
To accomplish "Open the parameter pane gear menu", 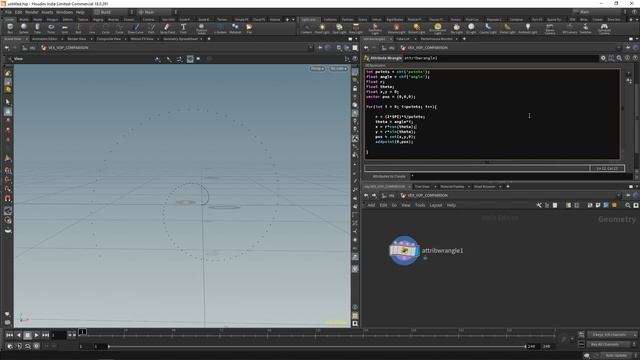I will click(603, 58).
